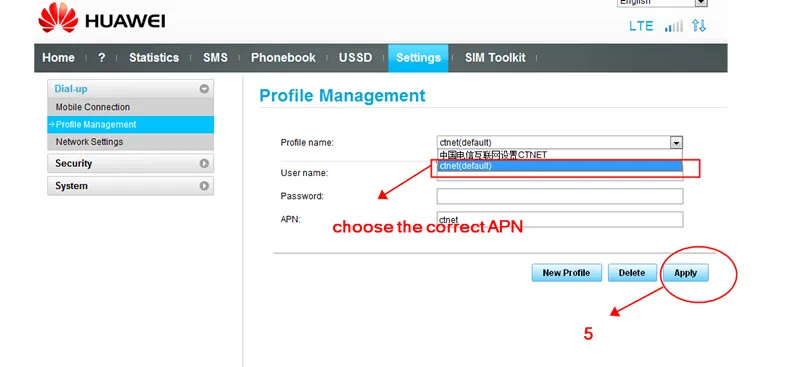The width and height of the screenshot is (800, 367).
Task: Click the APN input field
Action: [560, 219]
